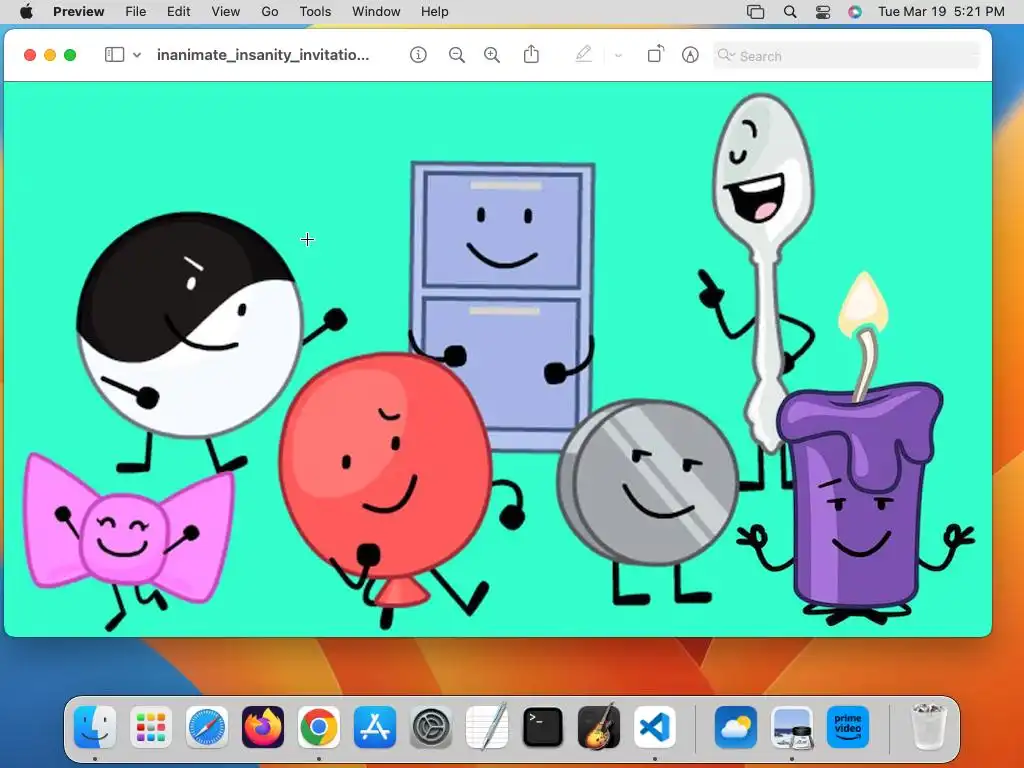Open Control Center in menu bar
This screenshot has height=768, width=1024.
(x=823, y=12)
